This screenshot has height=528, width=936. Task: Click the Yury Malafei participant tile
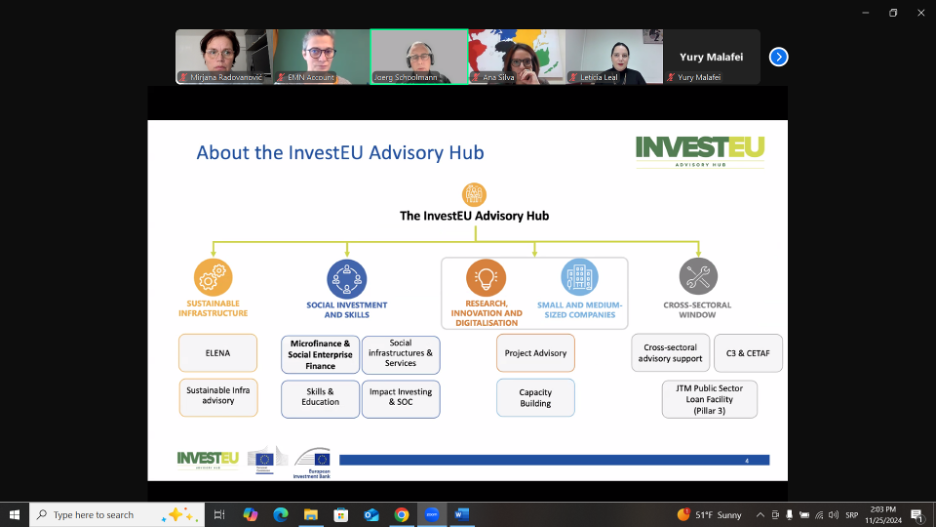[711, 57]
